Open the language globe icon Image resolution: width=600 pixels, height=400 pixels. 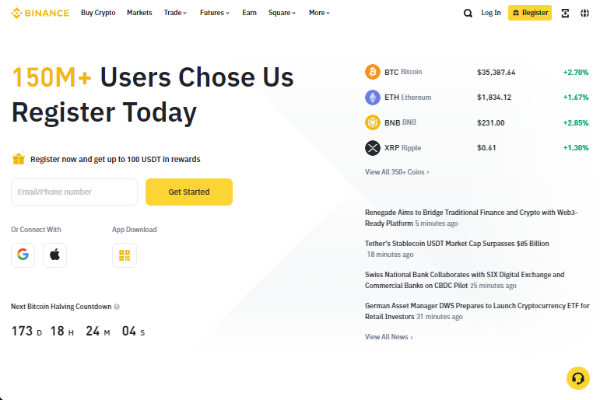coord(585,13)
